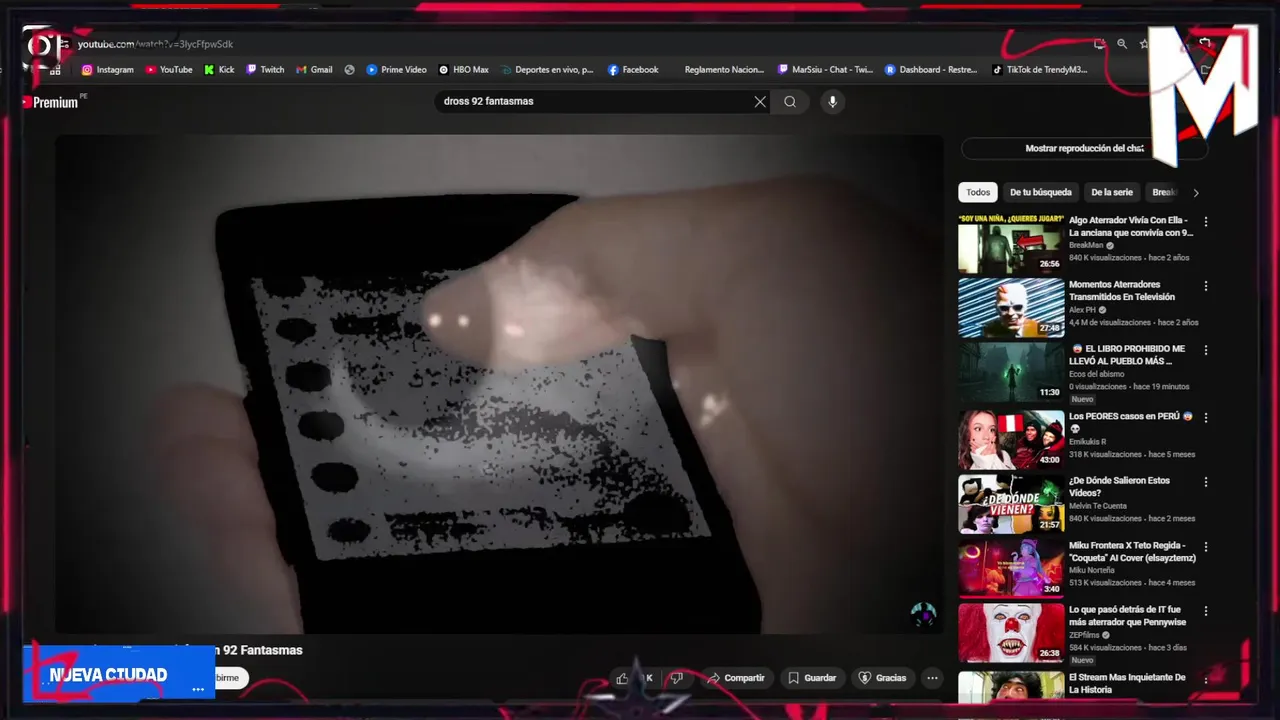Open Lo que pasó detrás de IT thumbnail
1280x720 pixels.
(x=1011, y=632)
